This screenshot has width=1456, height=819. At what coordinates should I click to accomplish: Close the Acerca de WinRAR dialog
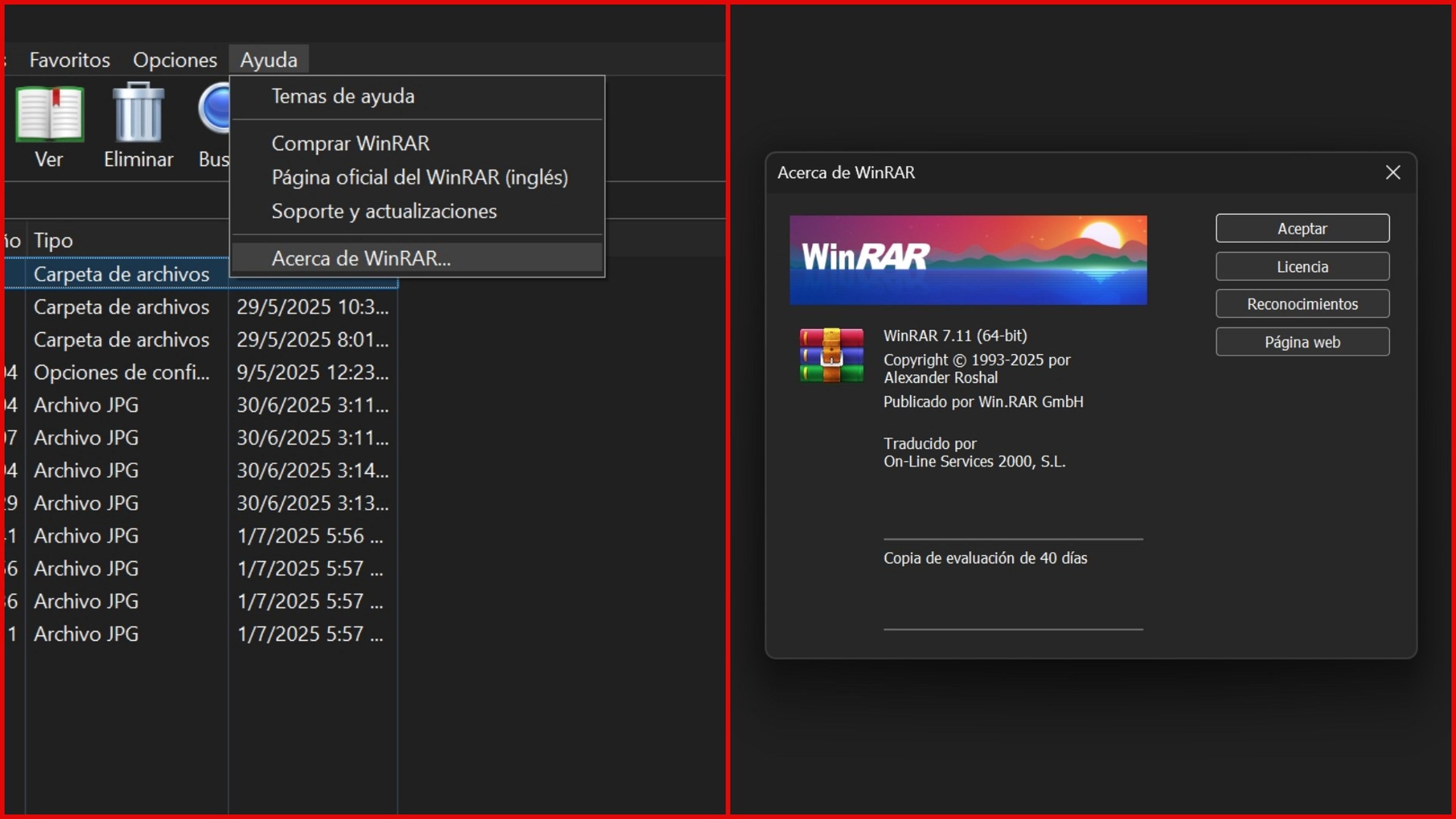tap(1393, 173)
